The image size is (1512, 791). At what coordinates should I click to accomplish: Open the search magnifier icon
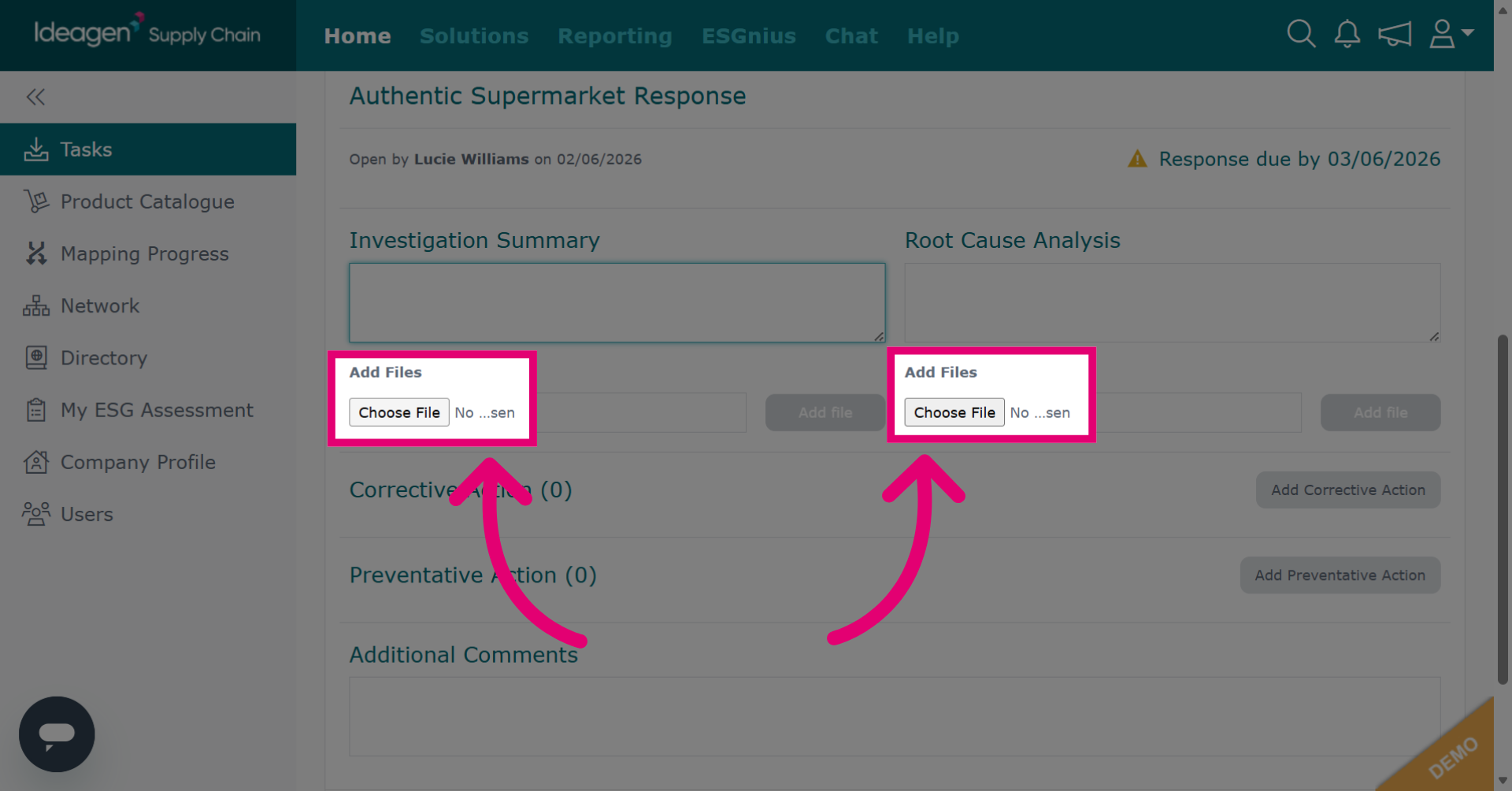click(1301, 34)
